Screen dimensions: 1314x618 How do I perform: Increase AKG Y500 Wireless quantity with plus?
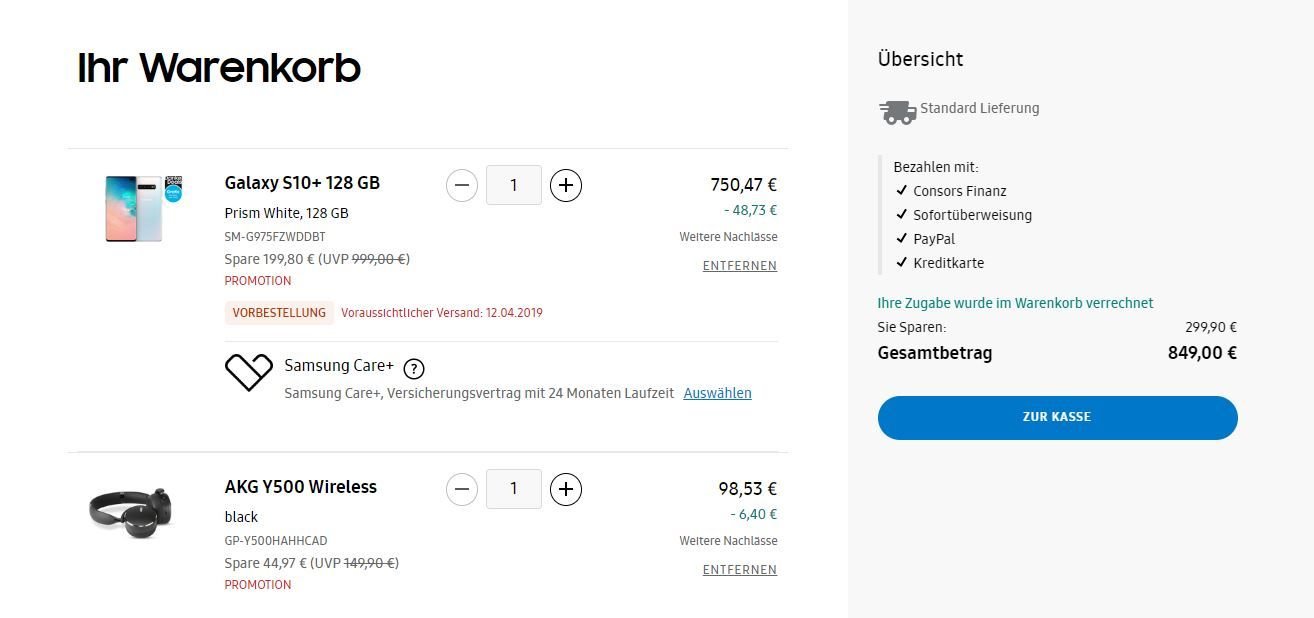tap(566, 489)
